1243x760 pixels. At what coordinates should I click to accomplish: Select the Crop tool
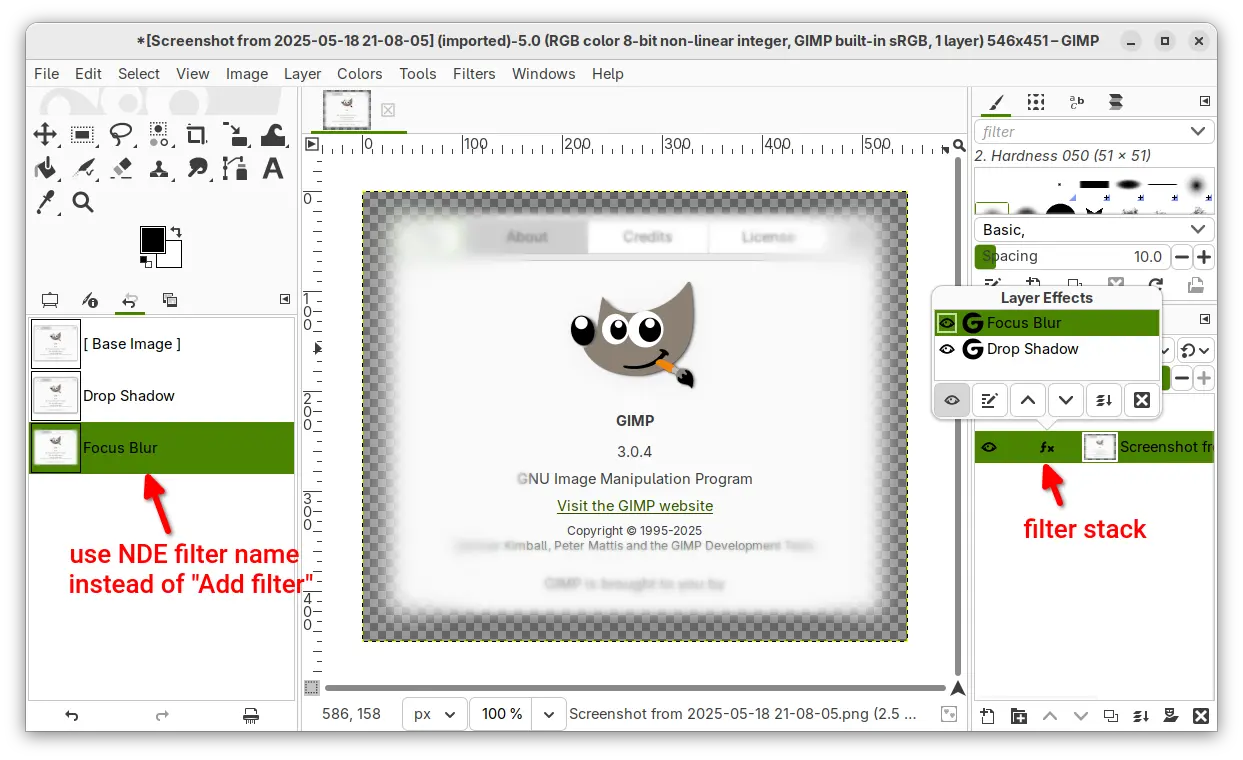coord(197,134)
